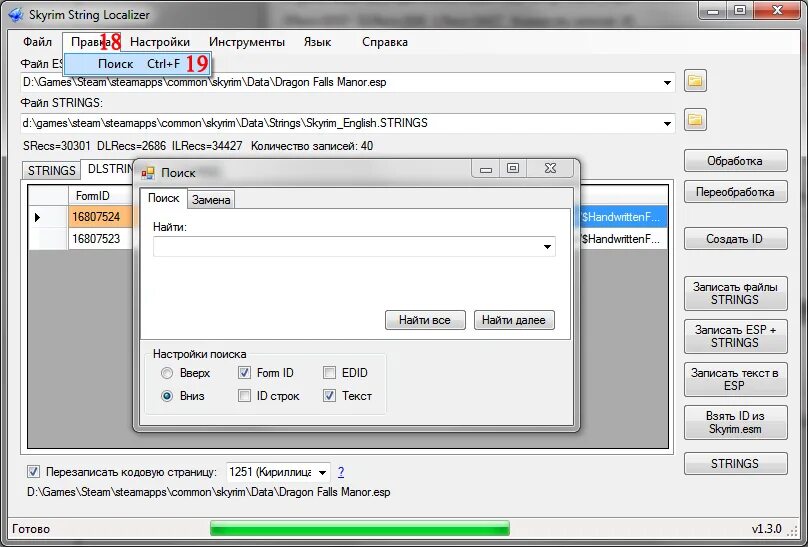808x547 pixels.
Task: Toggle Перезаписать кодовую страницу checkbox
Action: pyautogui.click(x=33, y=471)
